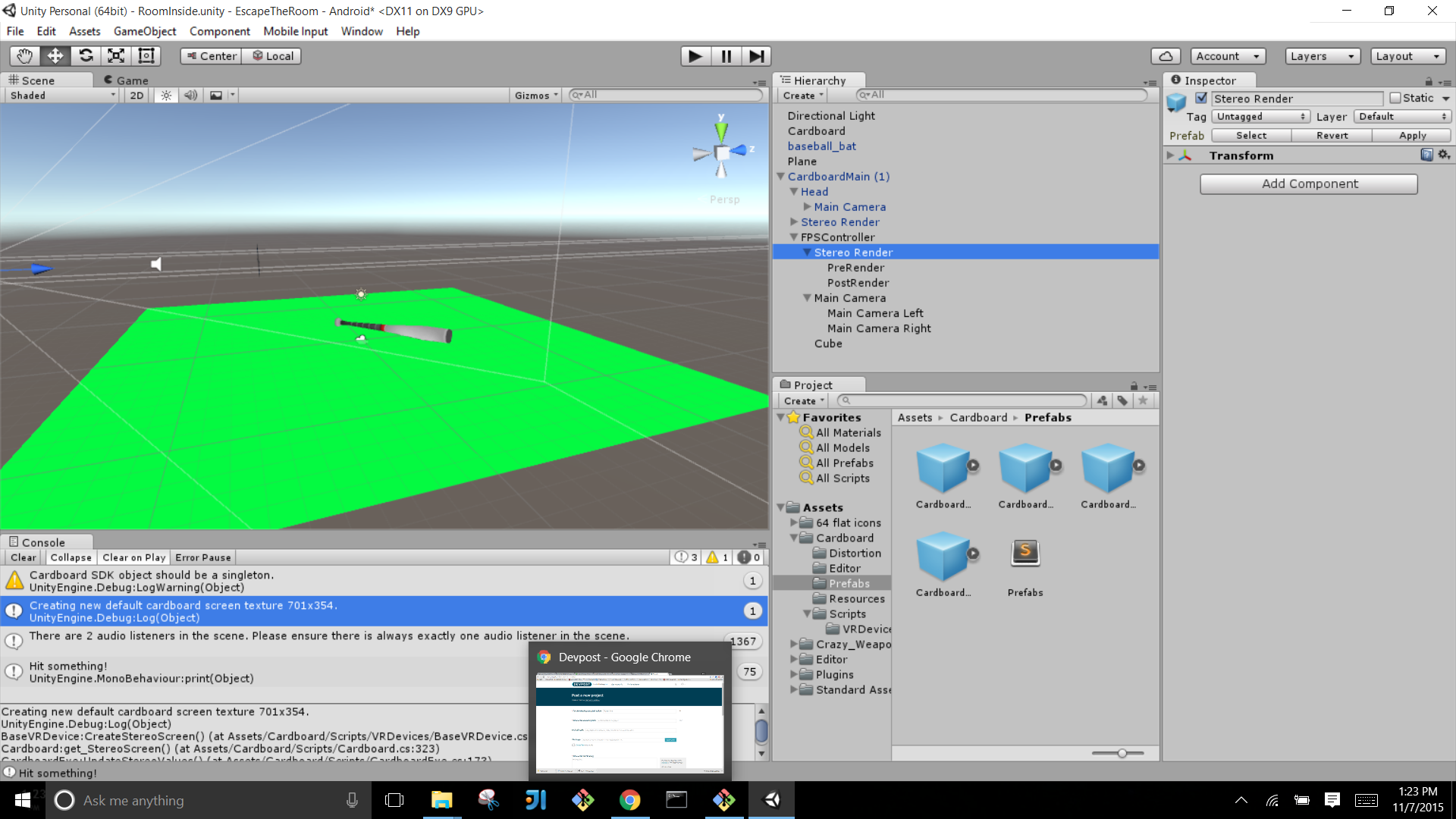Select the Rotate tool
Image resolution: width=1456 pixels, height=819 pixels.
pyautogui.click(x=86, y=56)
